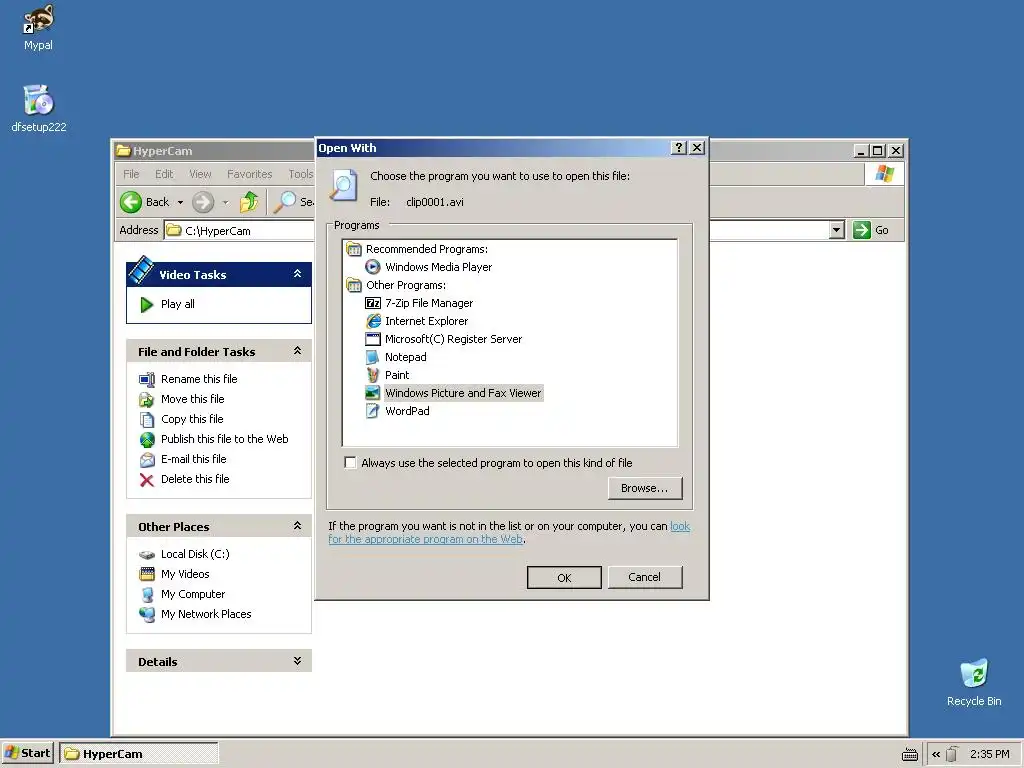
Task: Go up one folder level
Action: coord(249,202)
